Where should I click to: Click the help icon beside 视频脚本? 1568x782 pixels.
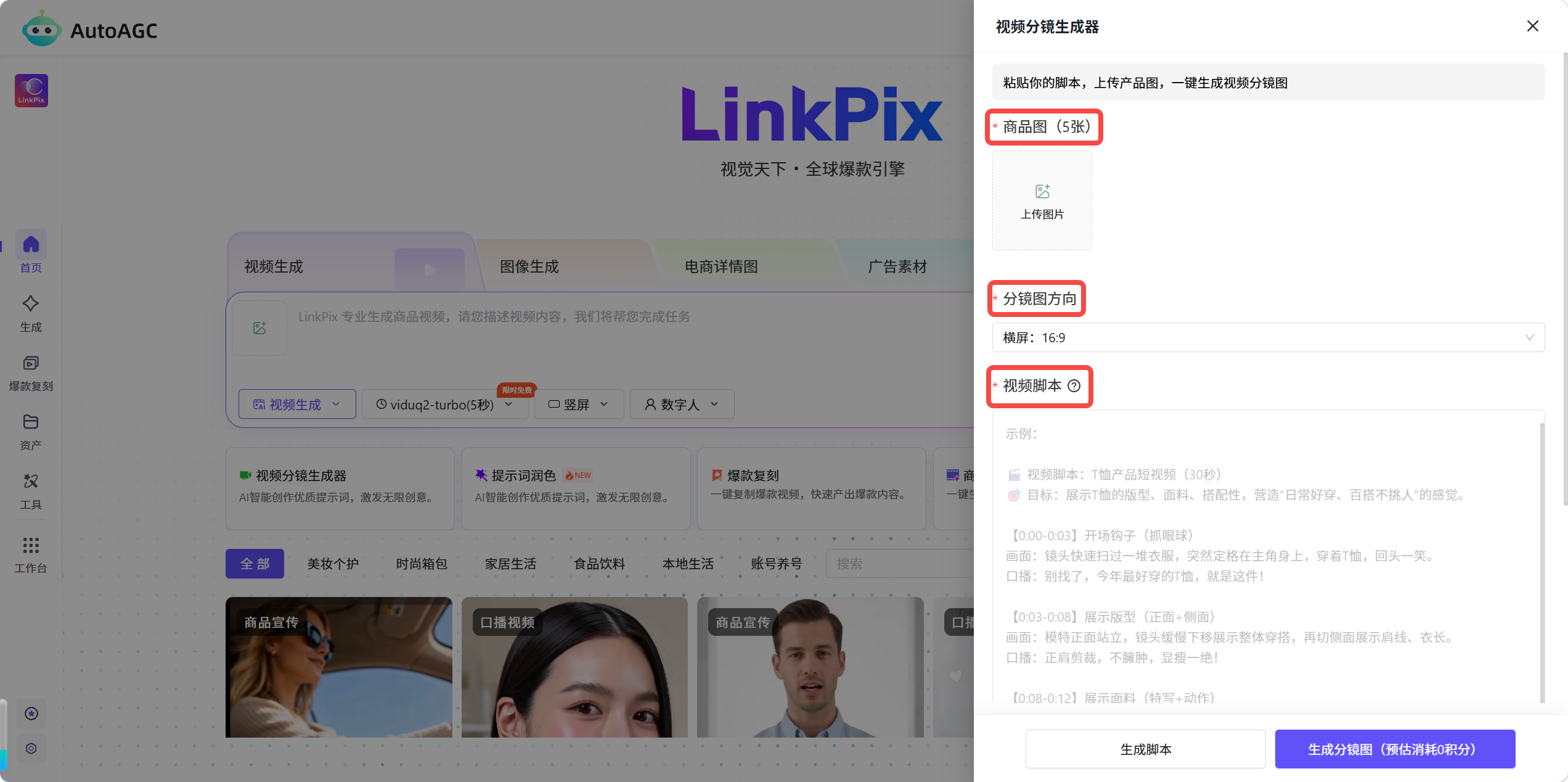pos(1074,386)
